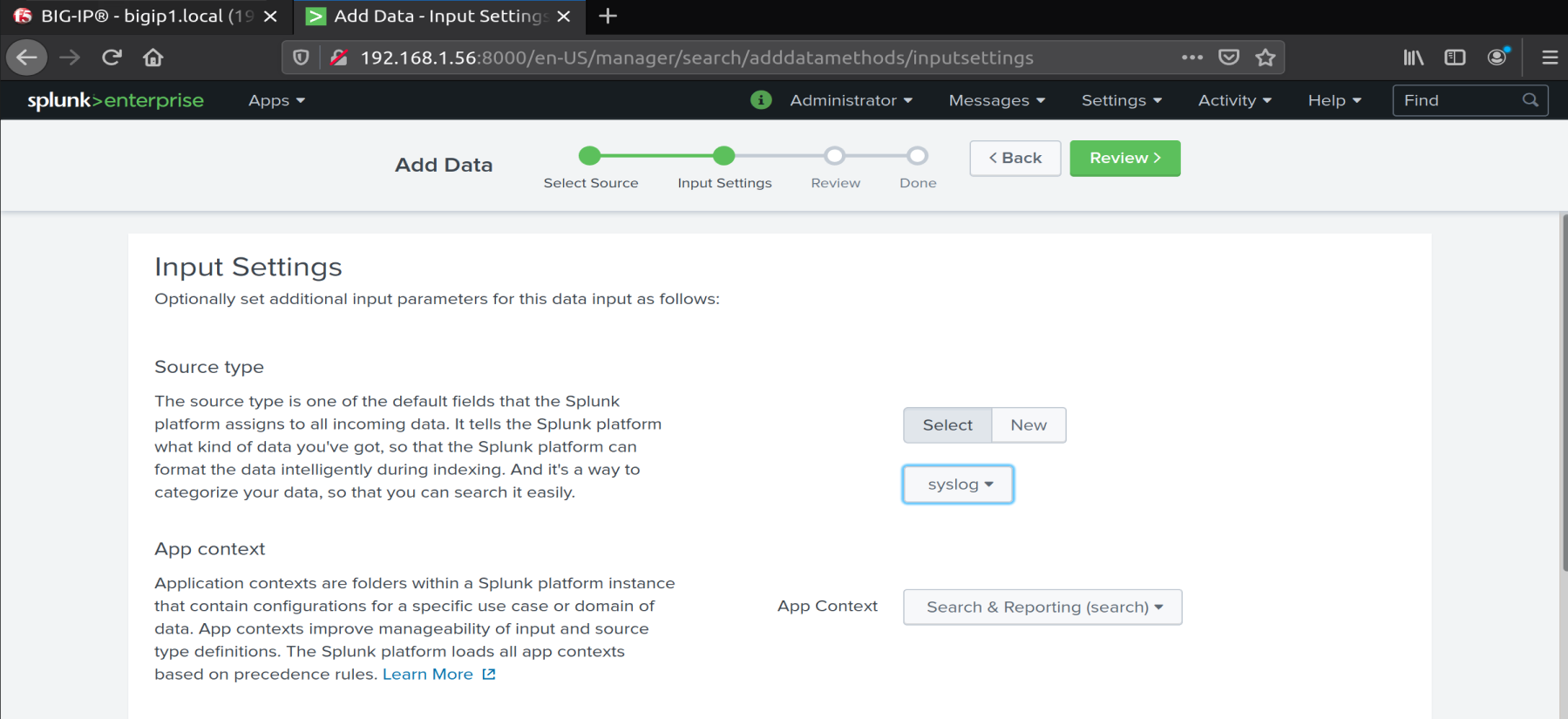This screenshot has height=719, width=1568.
Task: Click the page vertical scrollbar
Action: point(1564,392)
